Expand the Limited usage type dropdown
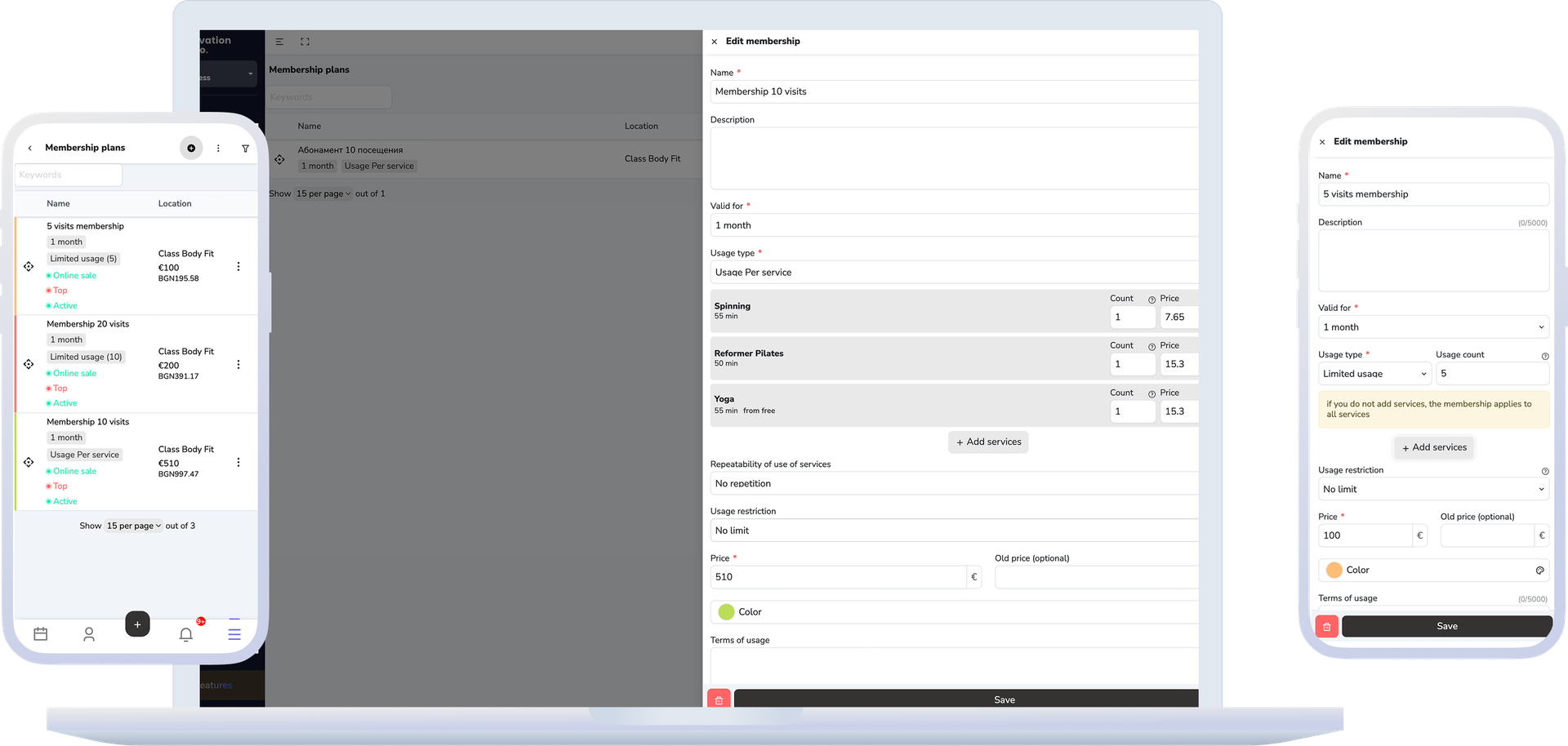The image size is (1568, 746). pos(1374,374)
